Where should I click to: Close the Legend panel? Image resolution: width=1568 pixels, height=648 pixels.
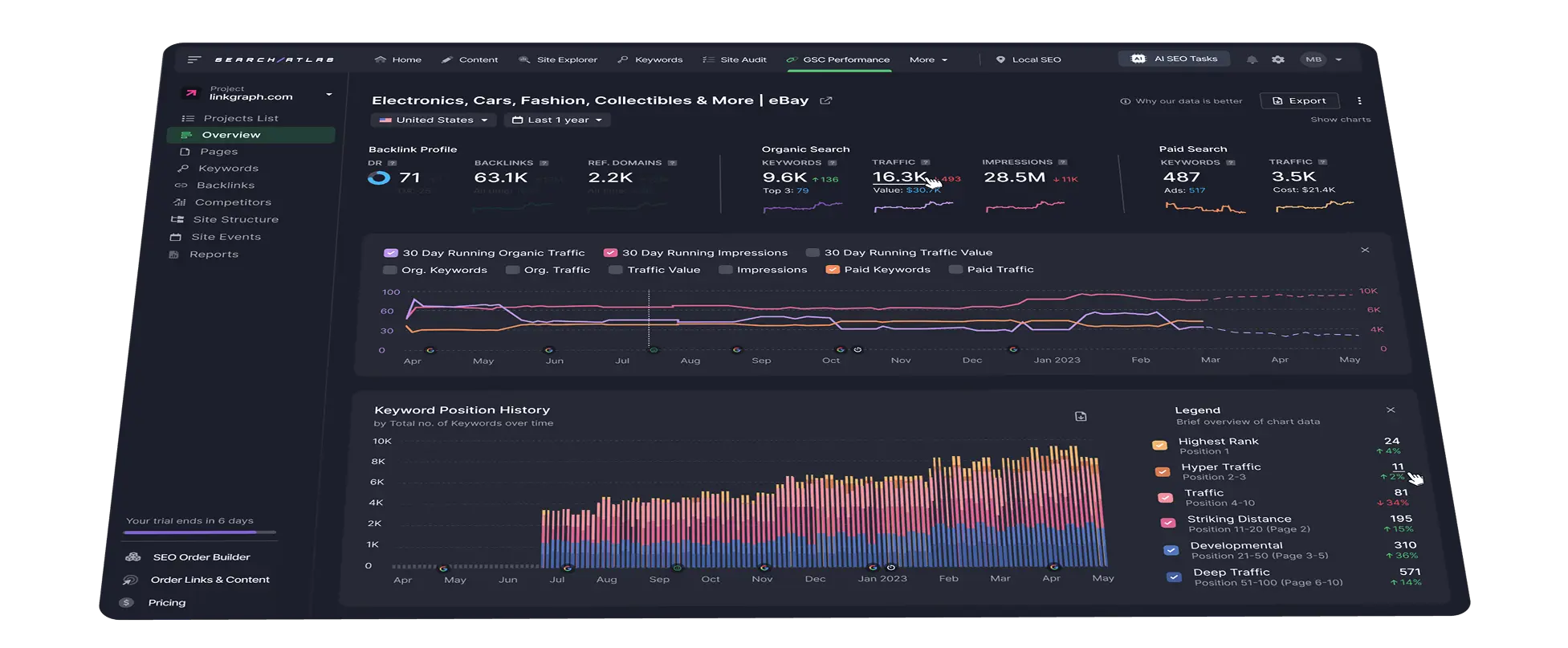pyautogui.click(x=1391, y=410)
